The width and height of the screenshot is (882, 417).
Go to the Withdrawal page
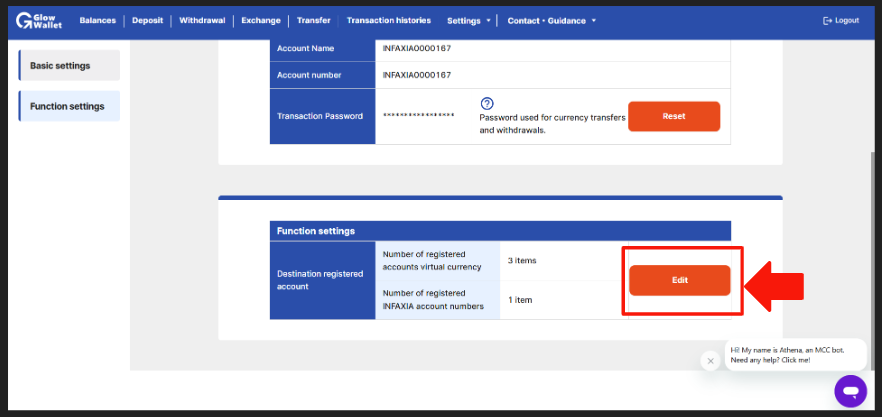202,20
